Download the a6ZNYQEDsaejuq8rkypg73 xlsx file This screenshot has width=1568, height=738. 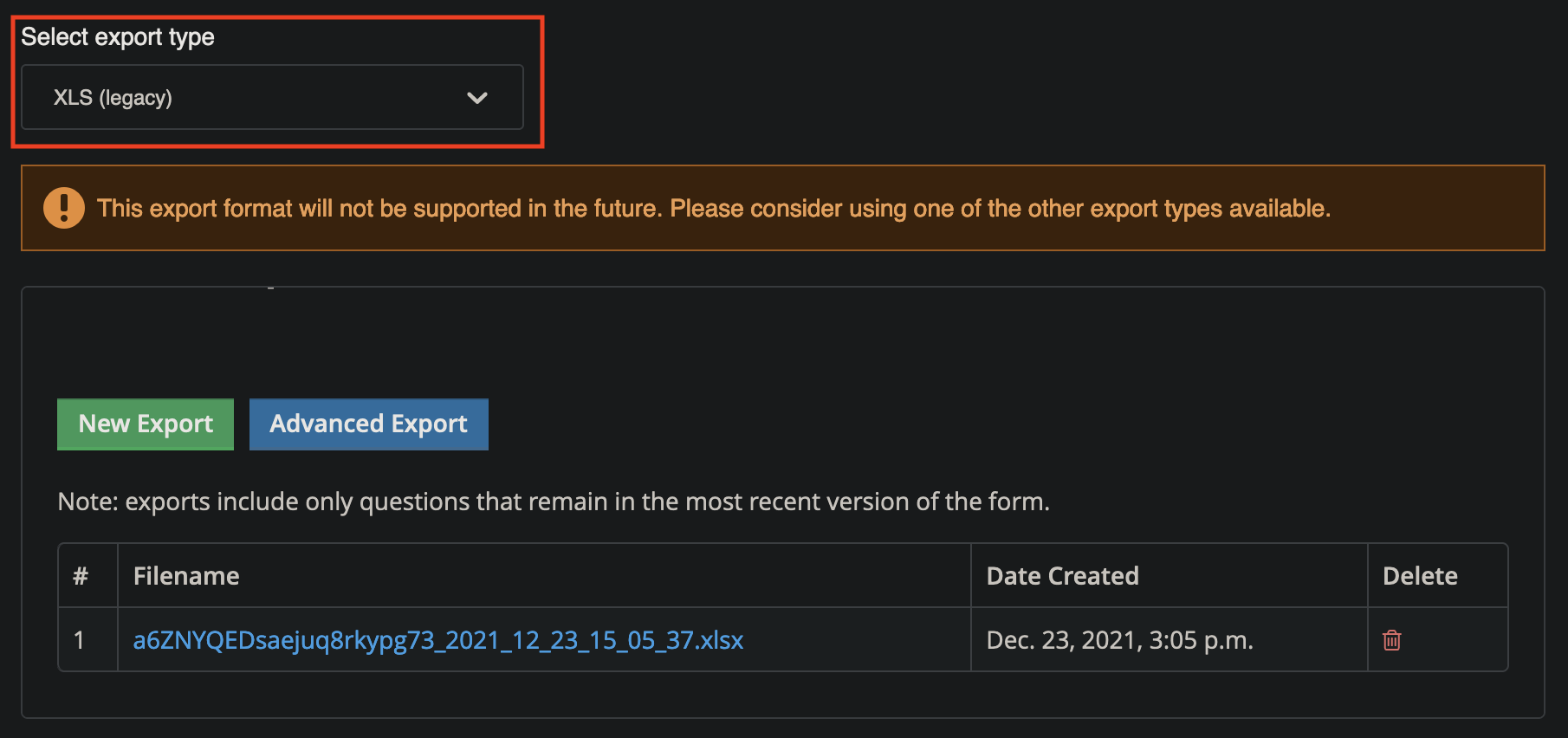pos(437,640)
